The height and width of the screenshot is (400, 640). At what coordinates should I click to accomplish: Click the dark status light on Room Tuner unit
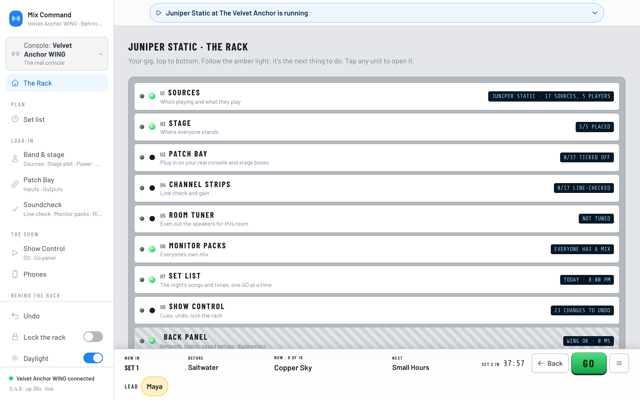pos(152,219)
